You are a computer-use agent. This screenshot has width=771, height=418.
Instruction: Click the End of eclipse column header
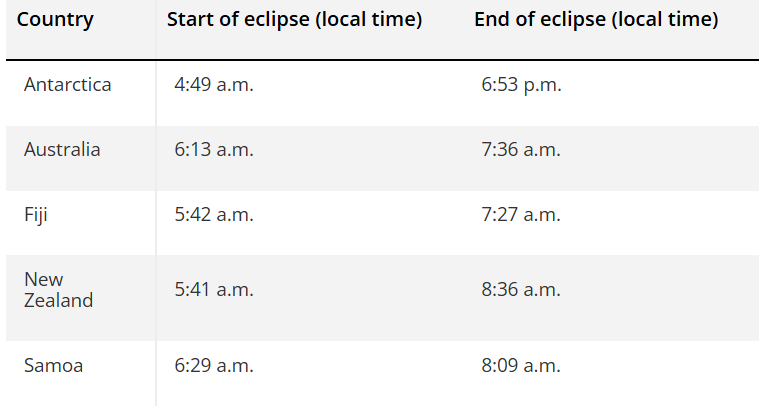[596, 21]
